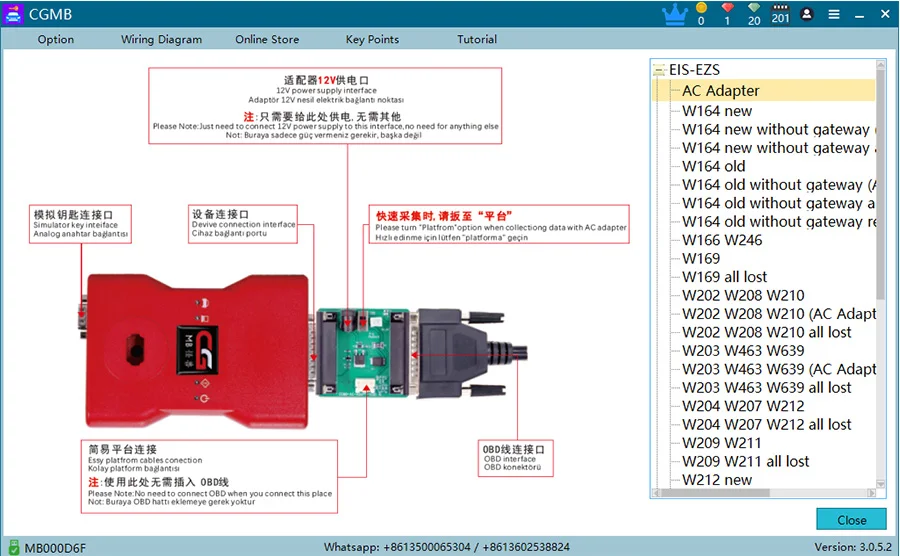Viewport: 900px width, 556px height.
Task: Click the Simulator key interface label
Action: coord(80,224)
